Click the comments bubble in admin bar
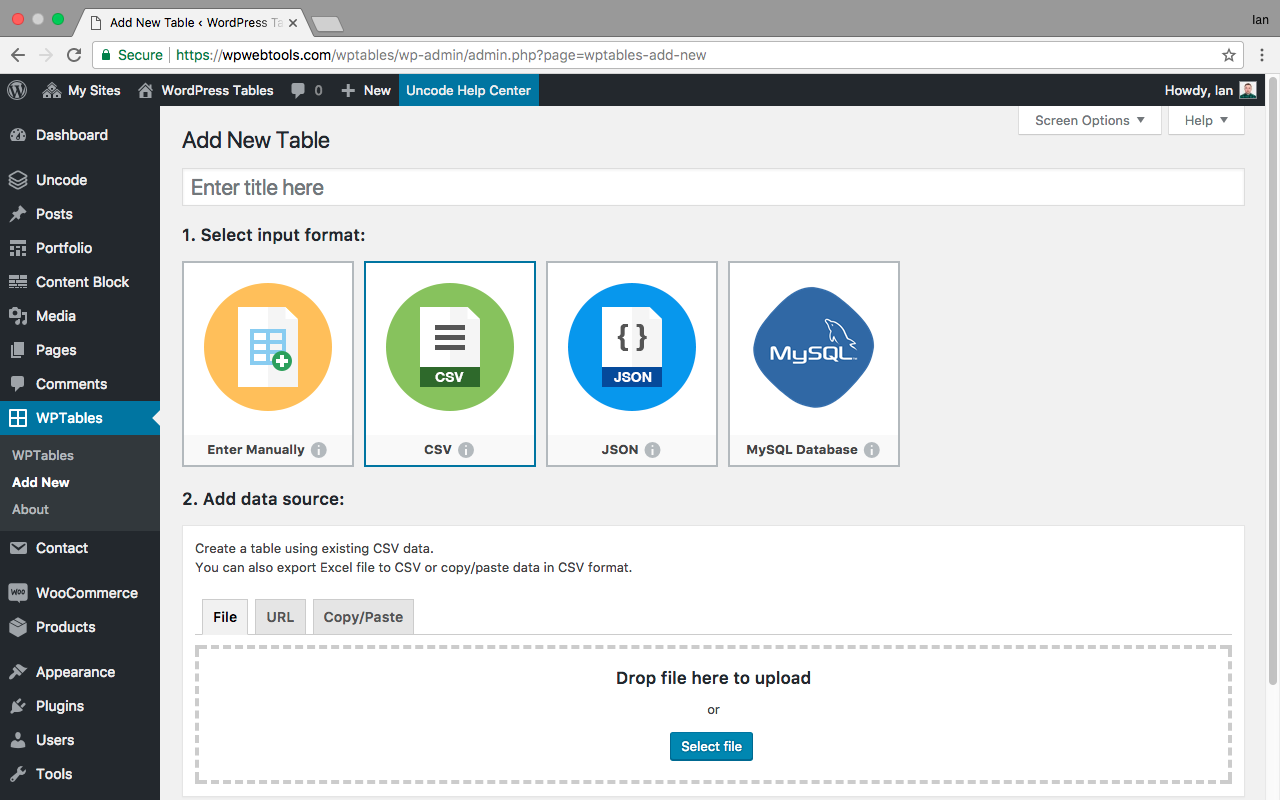The height and width of the screenshot is (800, 1280). [x=306, y=90]
